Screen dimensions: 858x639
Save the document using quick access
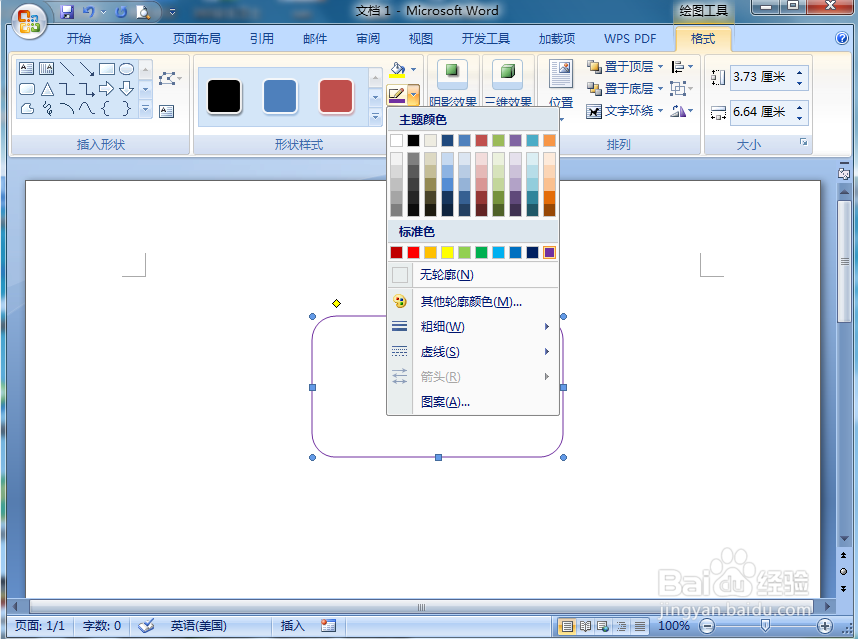[67, 11]
